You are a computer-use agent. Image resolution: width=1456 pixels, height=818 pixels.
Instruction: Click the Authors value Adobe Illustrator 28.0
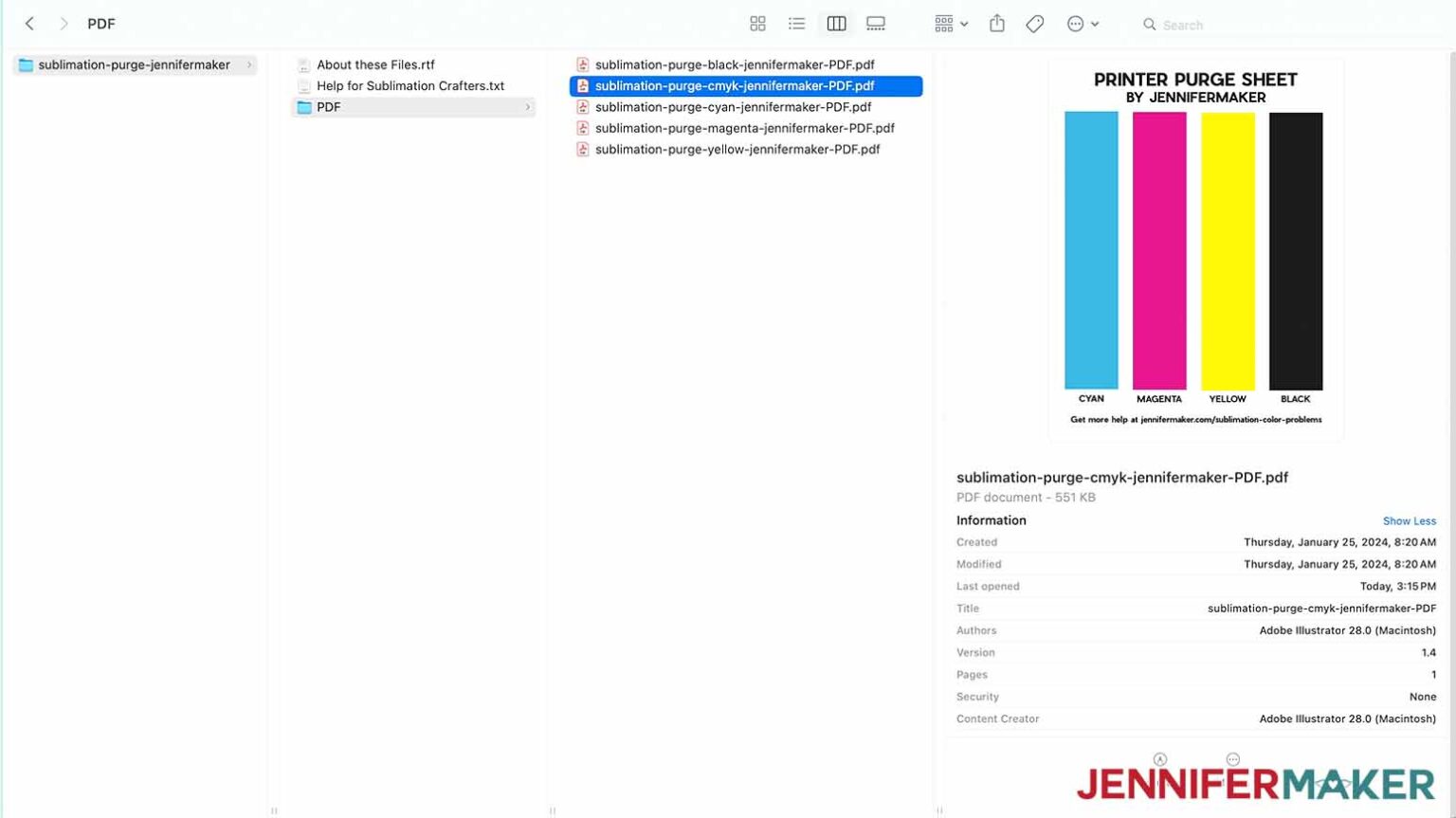click(1347, 630)
